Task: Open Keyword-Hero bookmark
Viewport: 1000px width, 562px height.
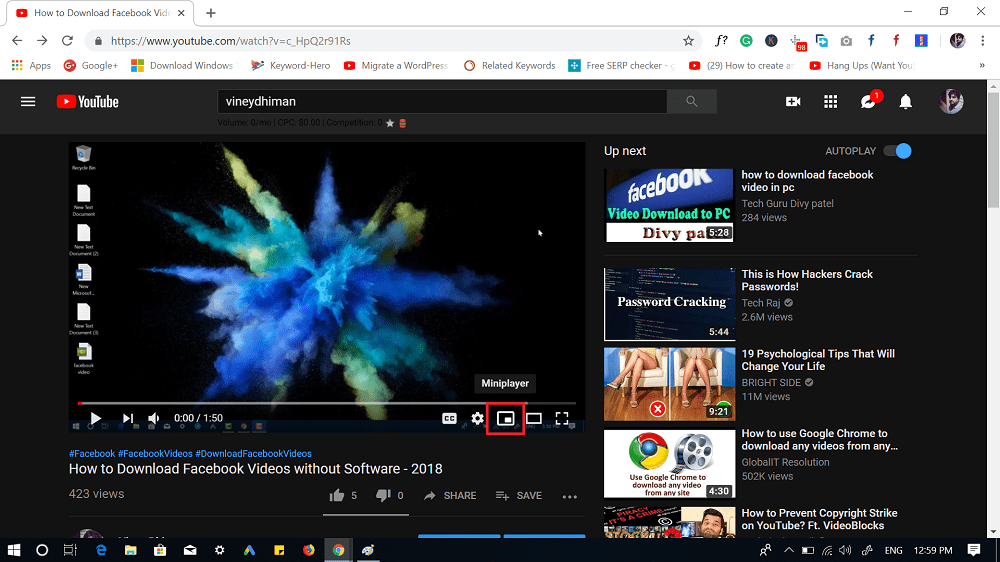Action: coord(291,66)
